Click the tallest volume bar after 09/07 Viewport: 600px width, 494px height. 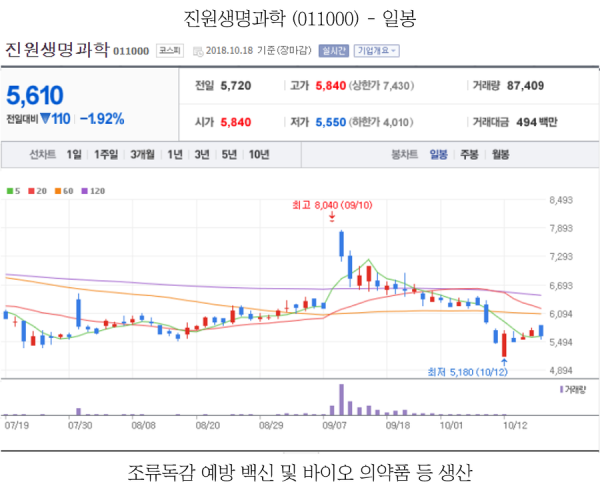pos(341,399)
